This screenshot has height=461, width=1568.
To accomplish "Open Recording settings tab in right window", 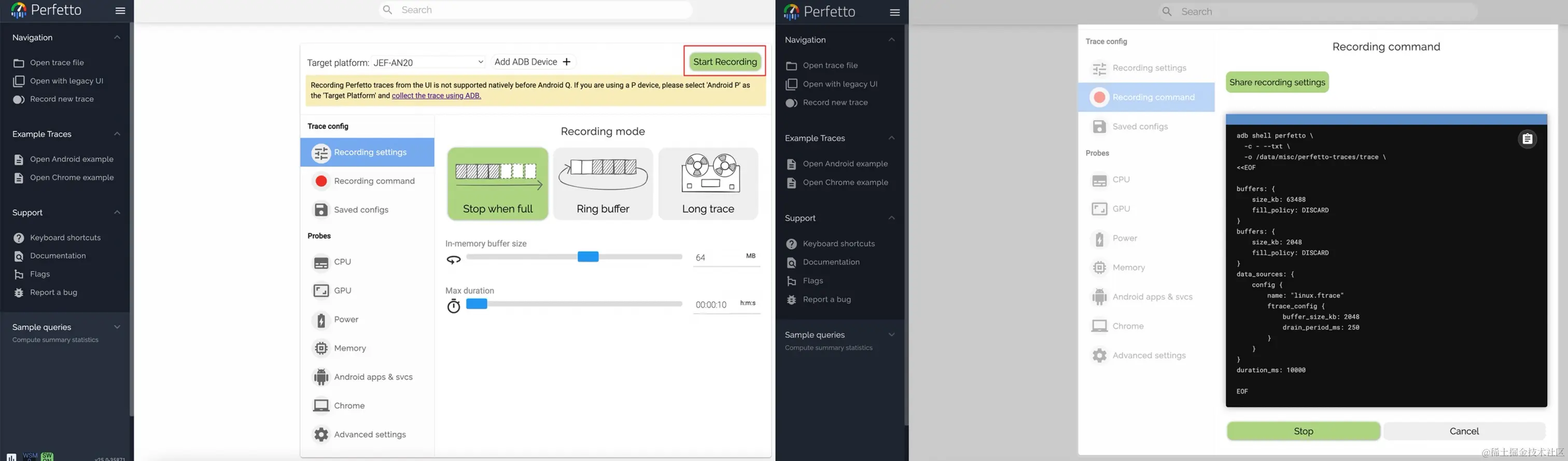I will point(1146,68).
